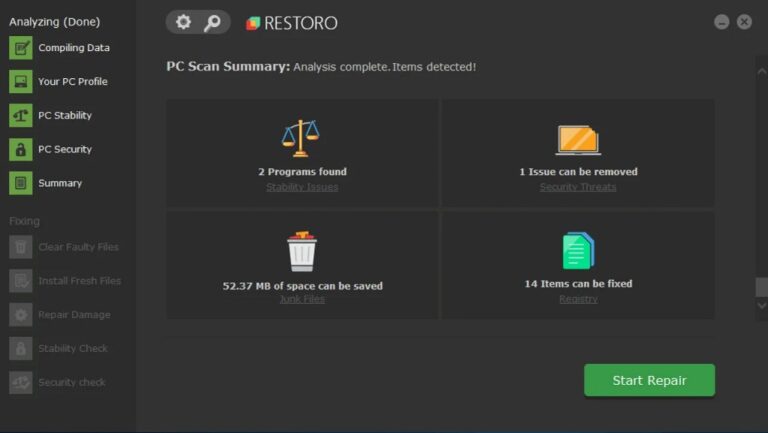
Task: Click '1 Issue can be removed' text
Action: pyautogui.click(x=578, y=172)
